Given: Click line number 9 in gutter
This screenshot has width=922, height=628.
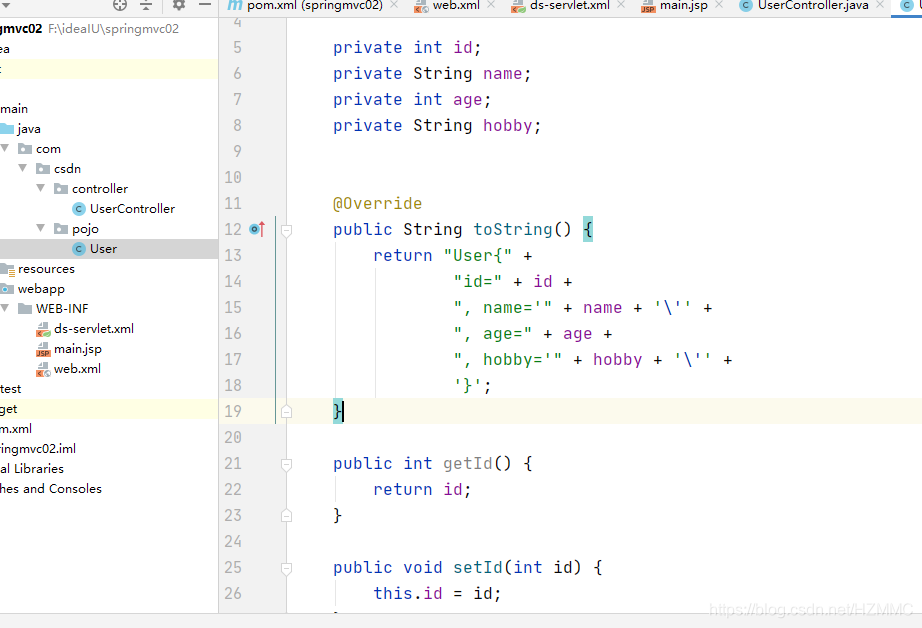Looking at the screenshot, I should 237,151.
